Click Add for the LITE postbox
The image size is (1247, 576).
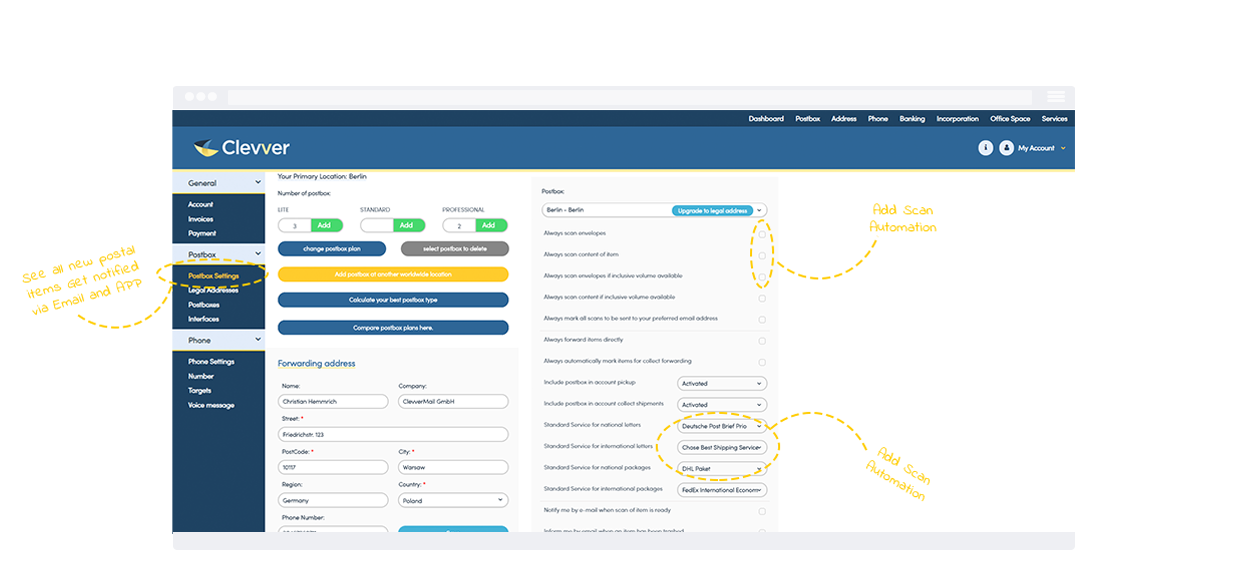[327, 226]
